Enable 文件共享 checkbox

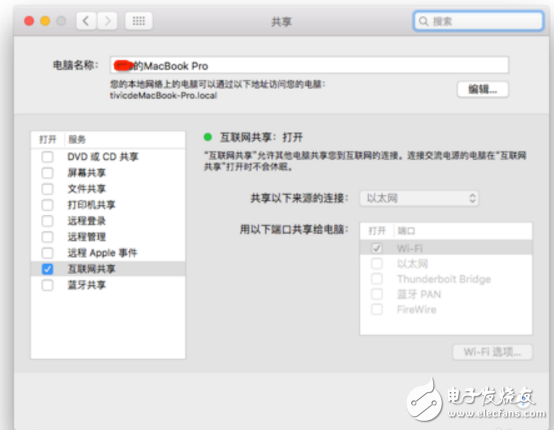48,189
